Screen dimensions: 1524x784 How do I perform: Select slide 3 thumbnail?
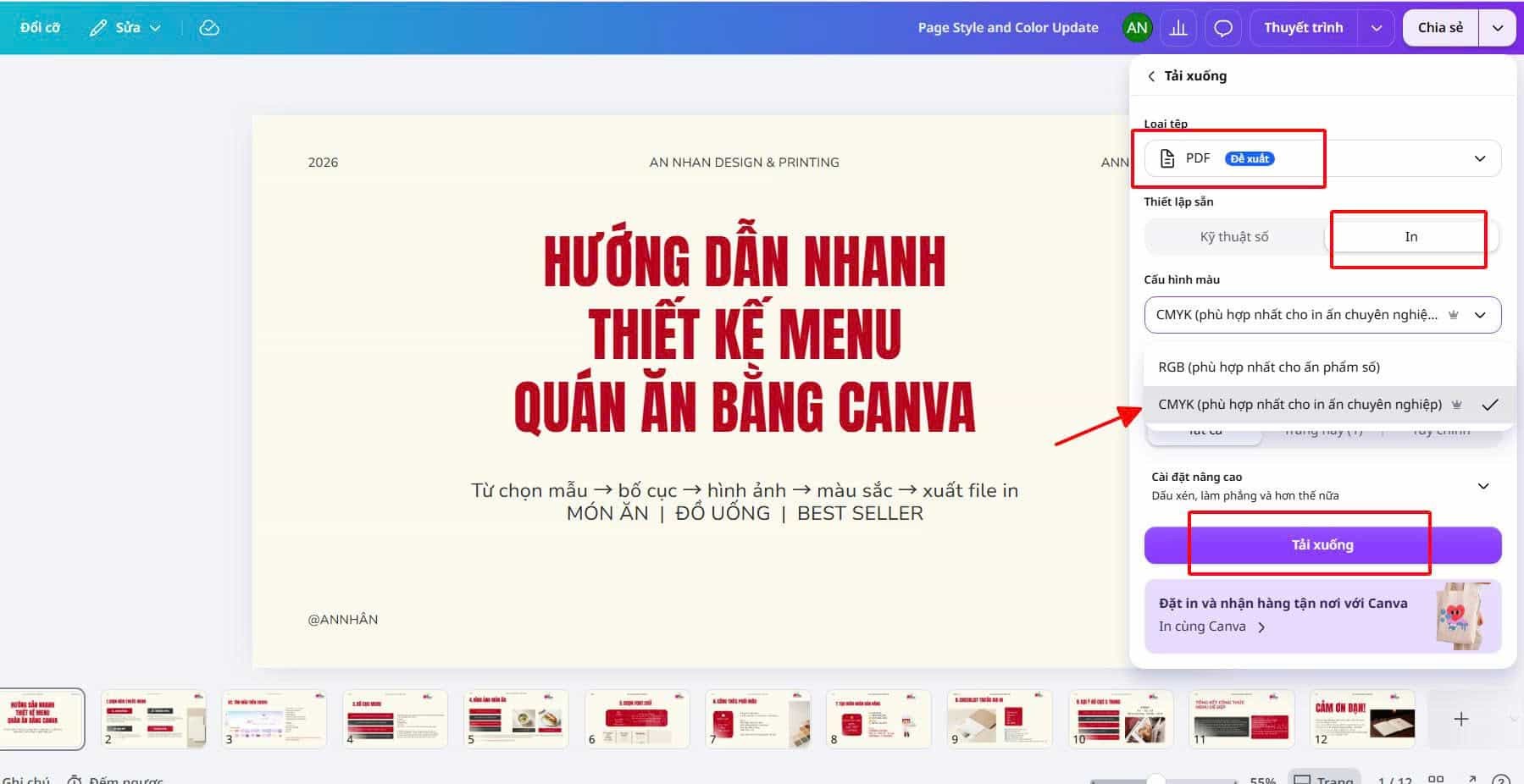click(274, 719)
